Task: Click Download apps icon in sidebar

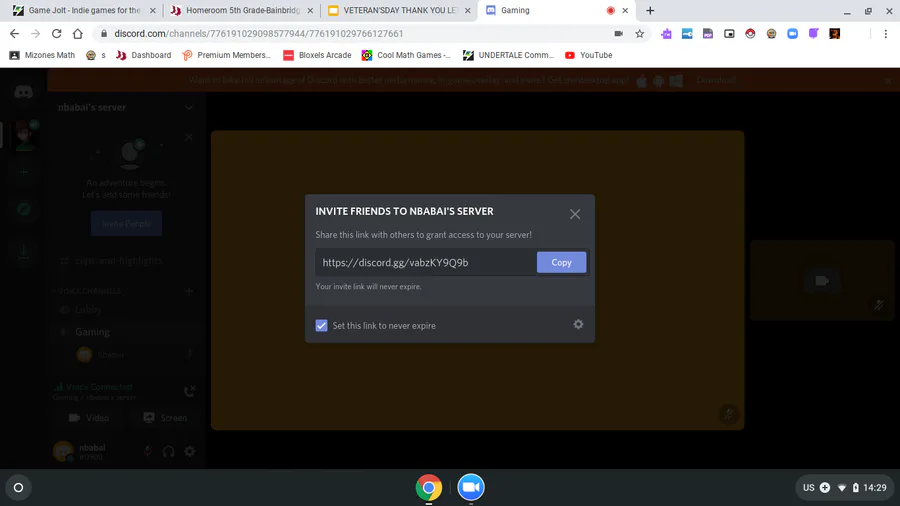Action: click(x=24, y=251)
